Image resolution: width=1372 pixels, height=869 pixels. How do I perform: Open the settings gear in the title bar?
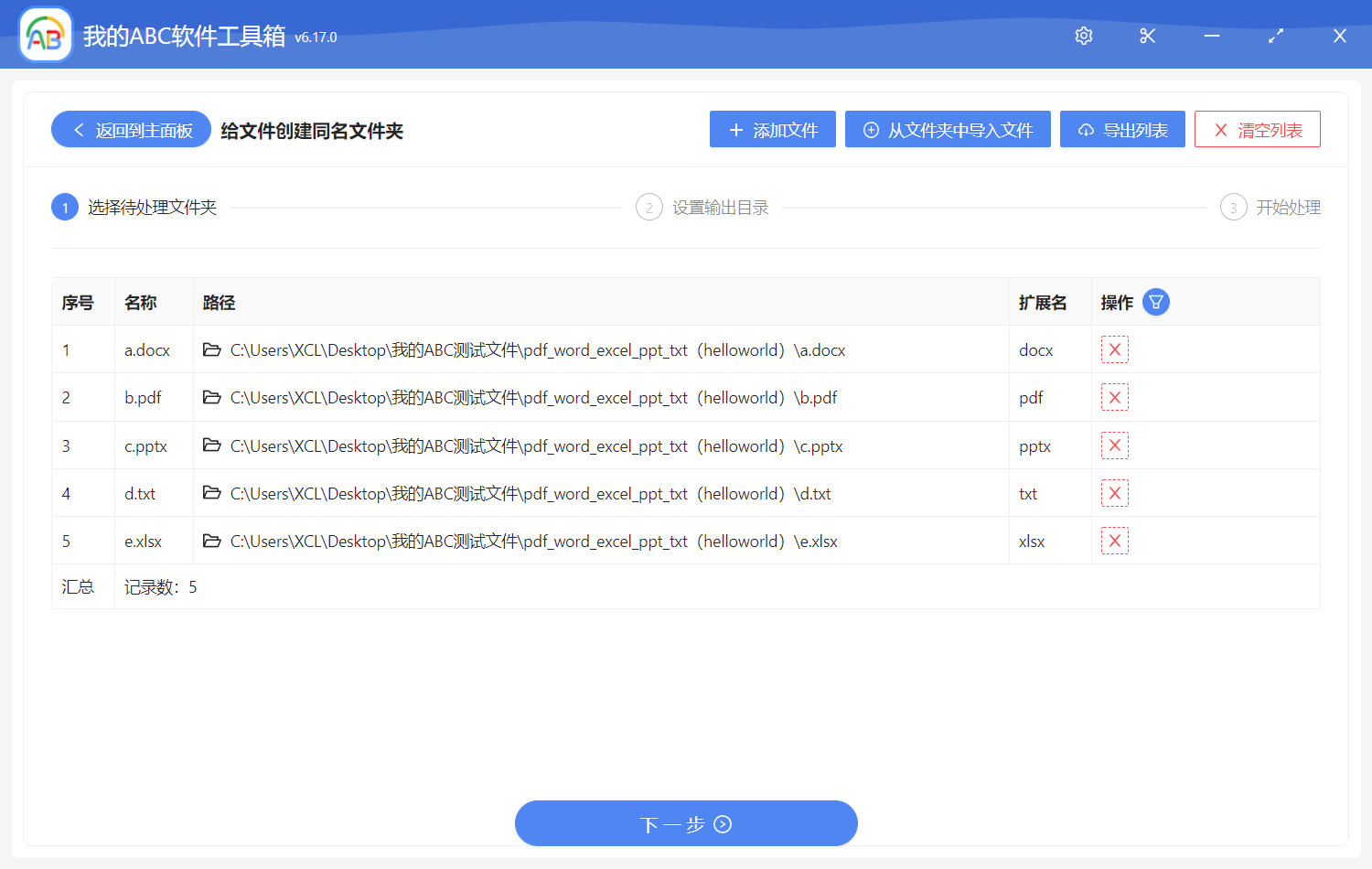tap(1083, 36)
